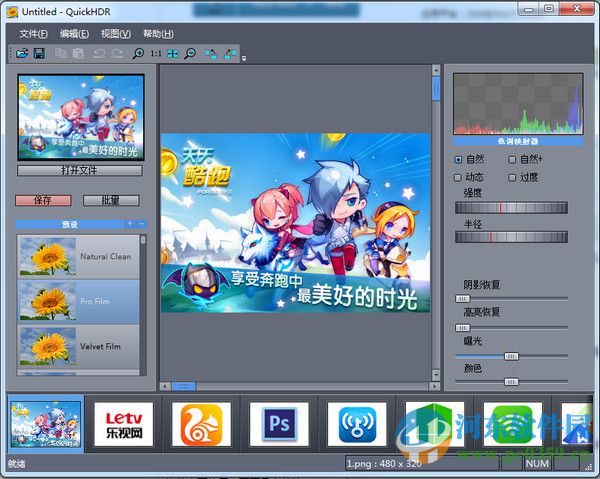Click the zoom out magnifier icon
Image resolution: width=600 pixels, height=479 pixels.
coord(190,54)
